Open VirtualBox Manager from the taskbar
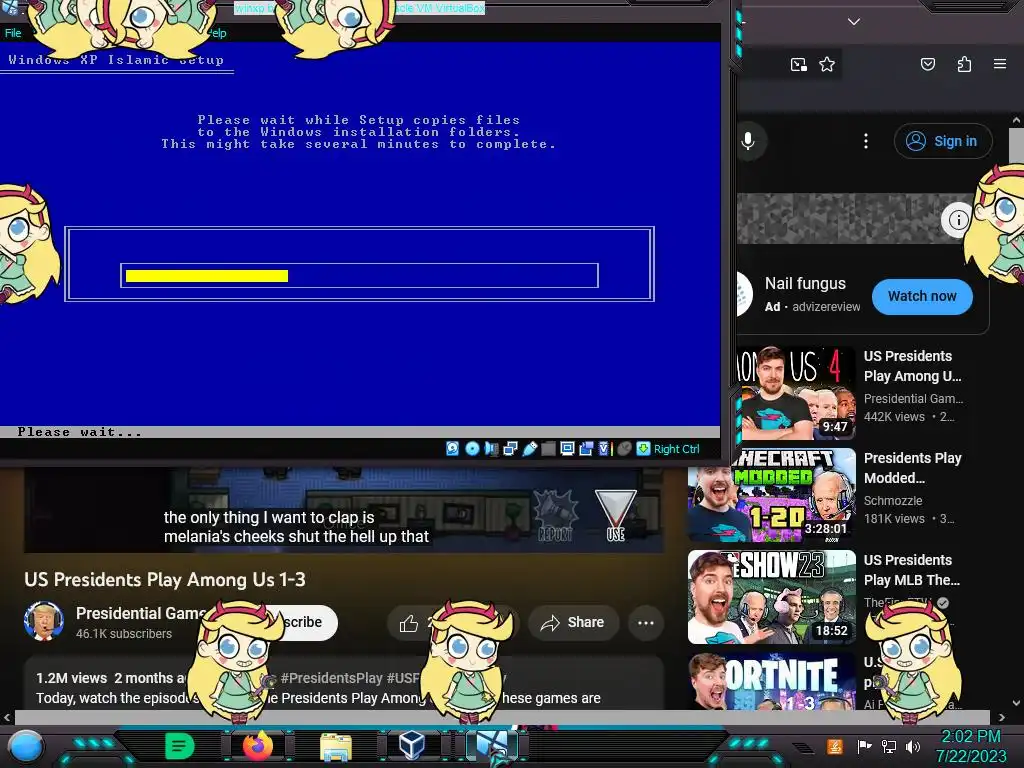The height and width of the screenshot is (768, 1024). [x=412, y=744]
